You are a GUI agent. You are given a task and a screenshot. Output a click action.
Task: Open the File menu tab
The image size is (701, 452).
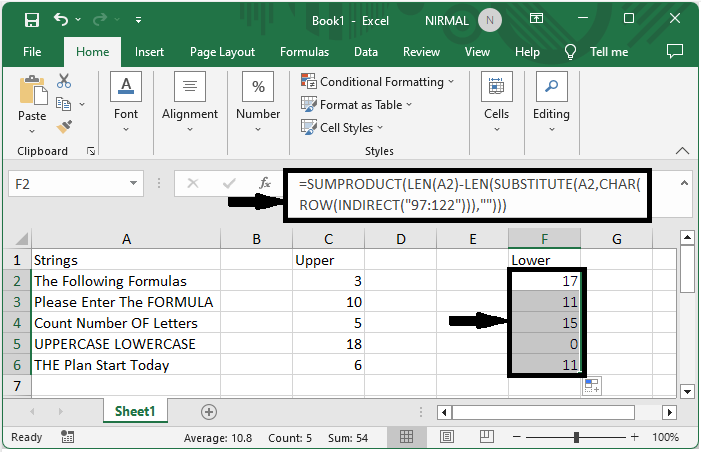(32, 52)
